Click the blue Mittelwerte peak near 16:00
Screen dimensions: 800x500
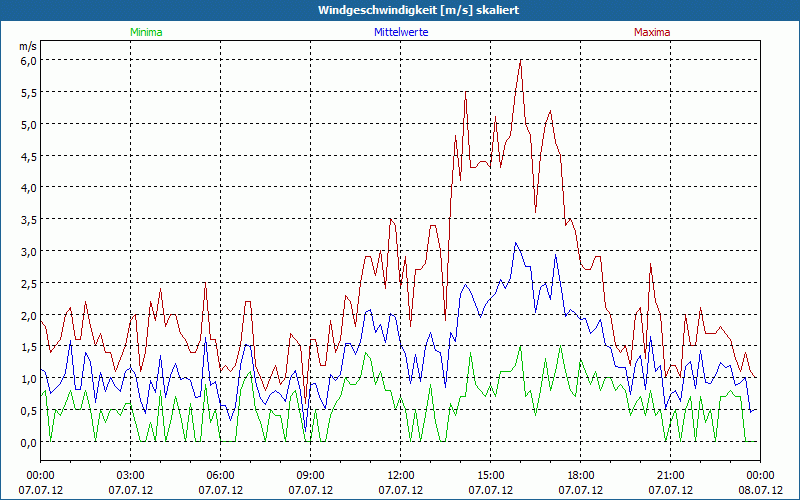516,243
